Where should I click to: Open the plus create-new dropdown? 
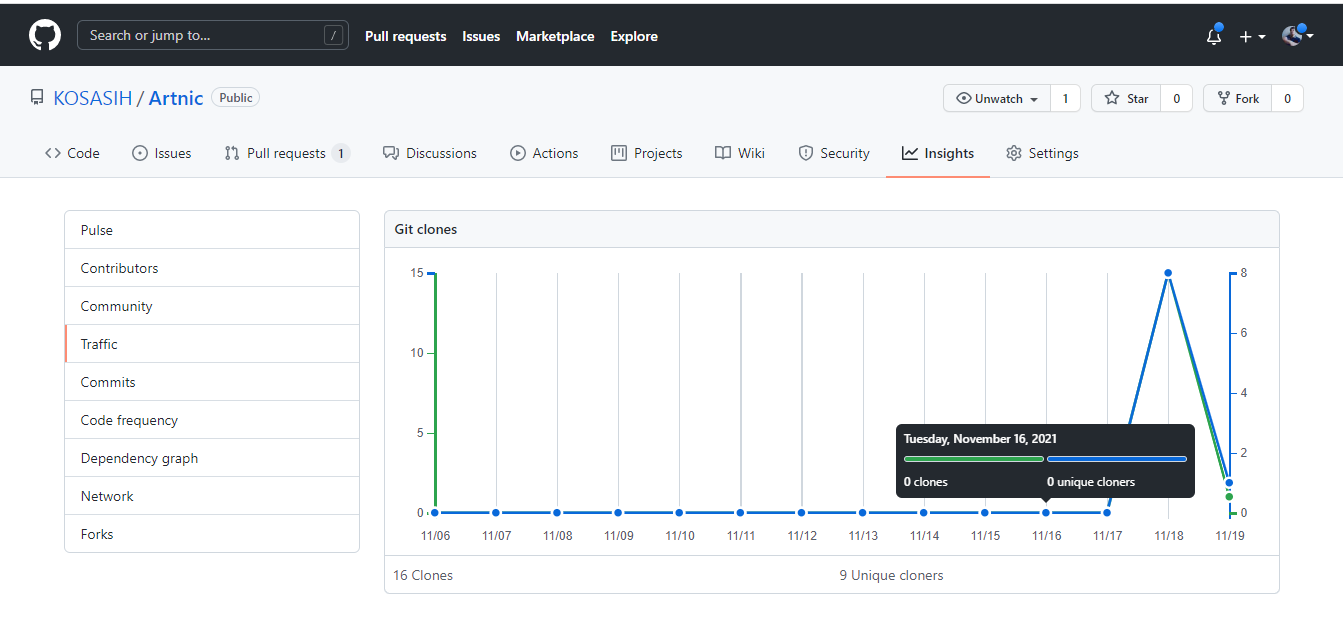[1252, 36]
